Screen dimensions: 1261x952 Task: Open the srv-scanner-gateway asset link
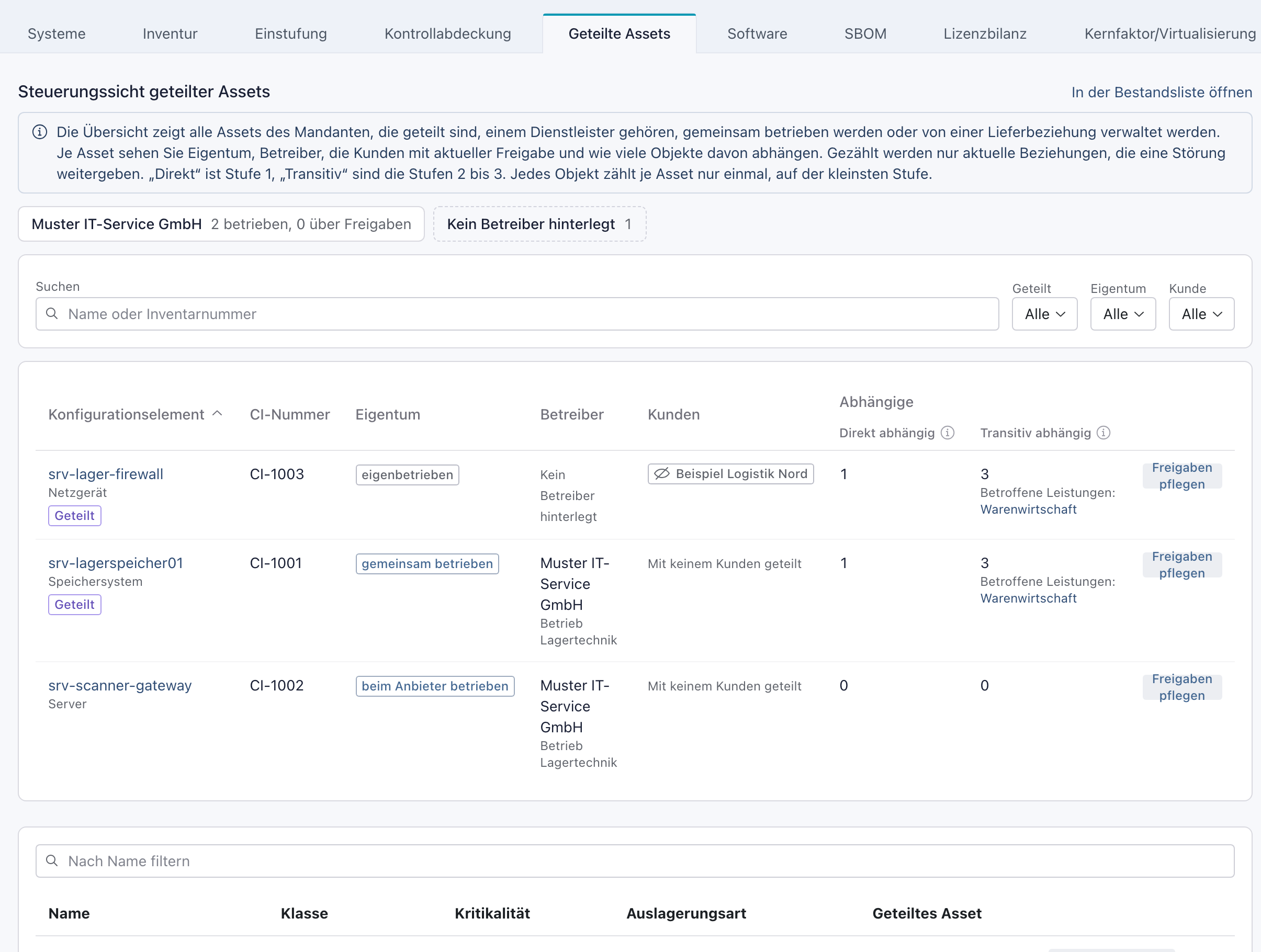pos(120,685)
